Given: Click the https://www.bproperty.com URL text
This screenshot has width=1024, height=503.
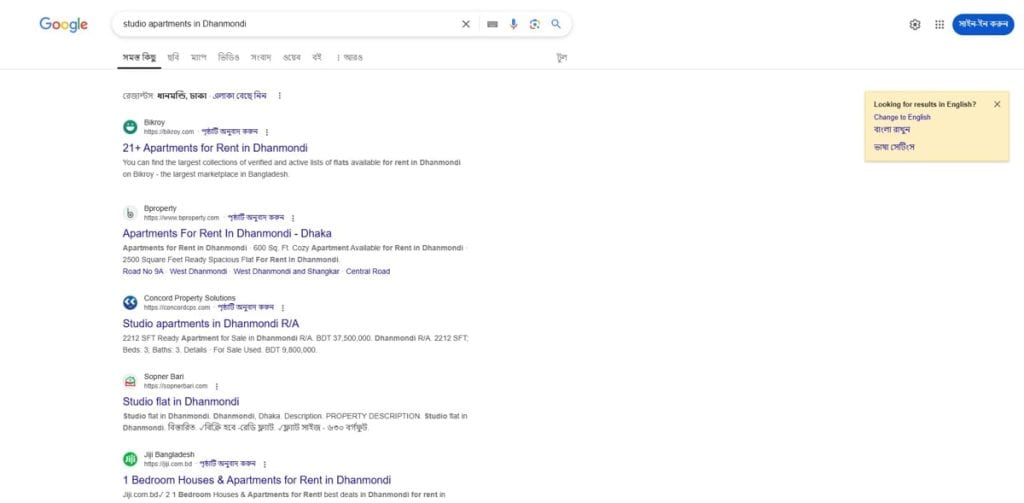Looking at the screenshot, I should 182,218.
